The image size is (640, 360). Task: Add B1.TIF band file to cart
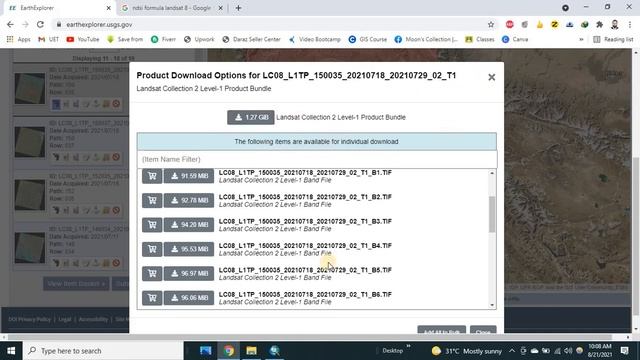(x=152, y=176)
